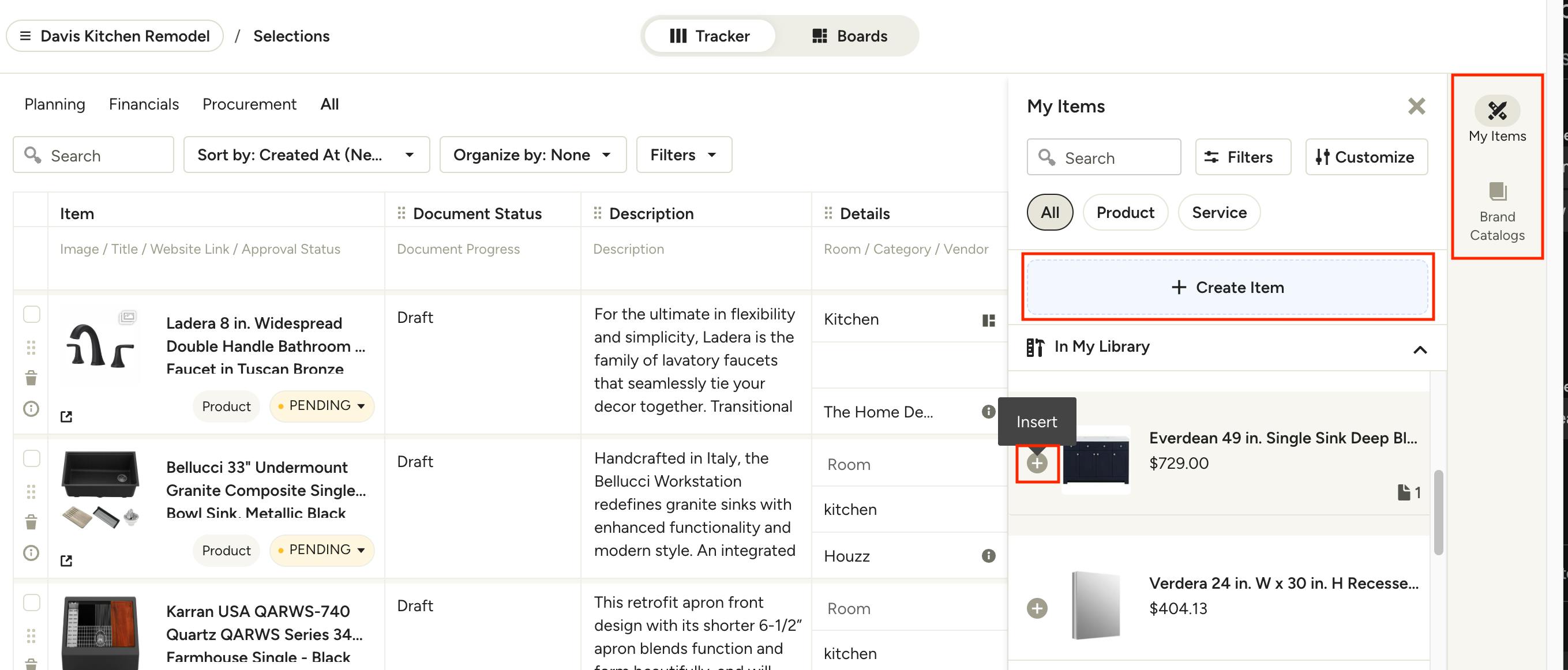Open Financials tab

[x=144, y=104]
